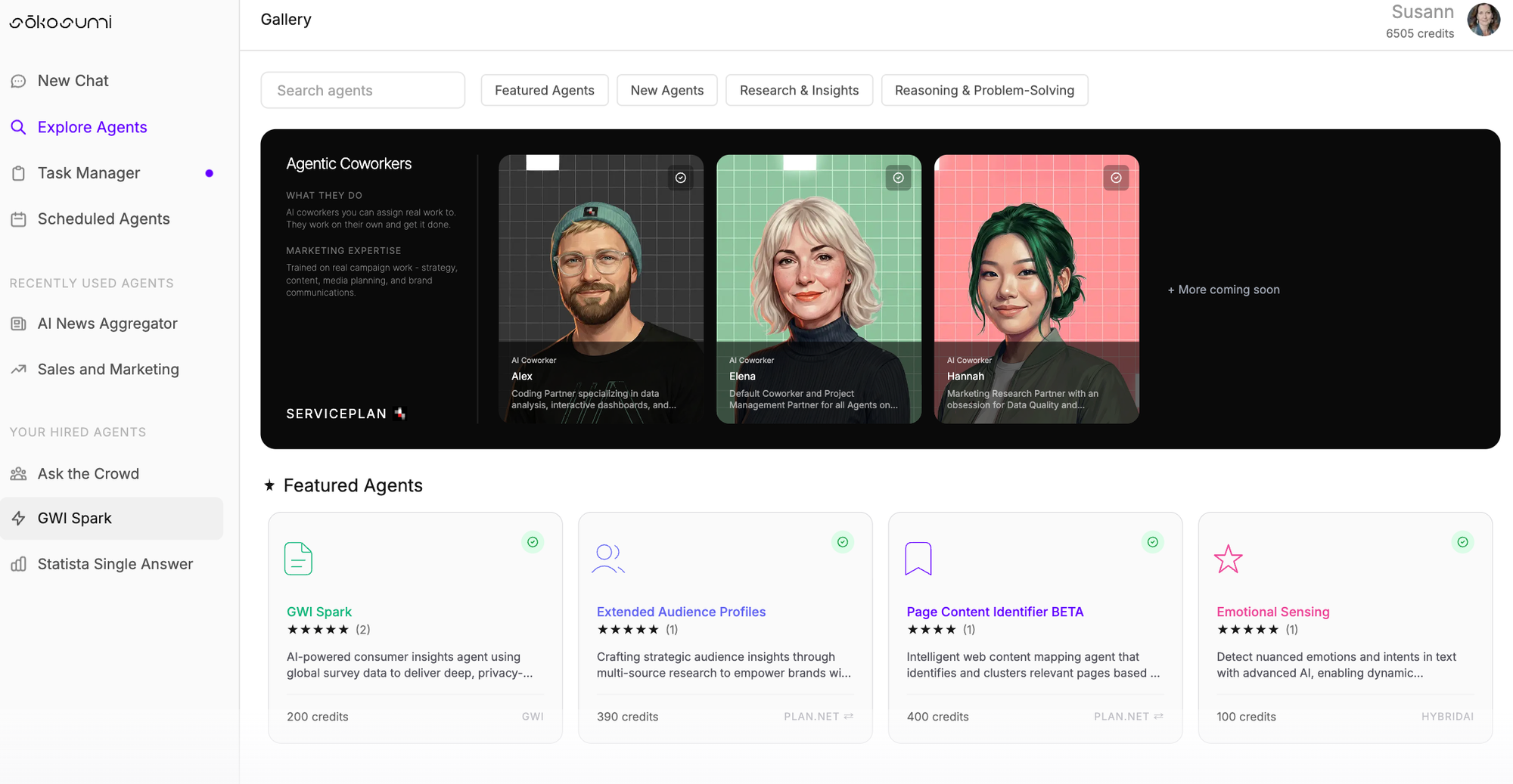This screenshot has width=1513, height=784.
Task: Click the Ask the Crowd people icon
Action: pos(19,474)
